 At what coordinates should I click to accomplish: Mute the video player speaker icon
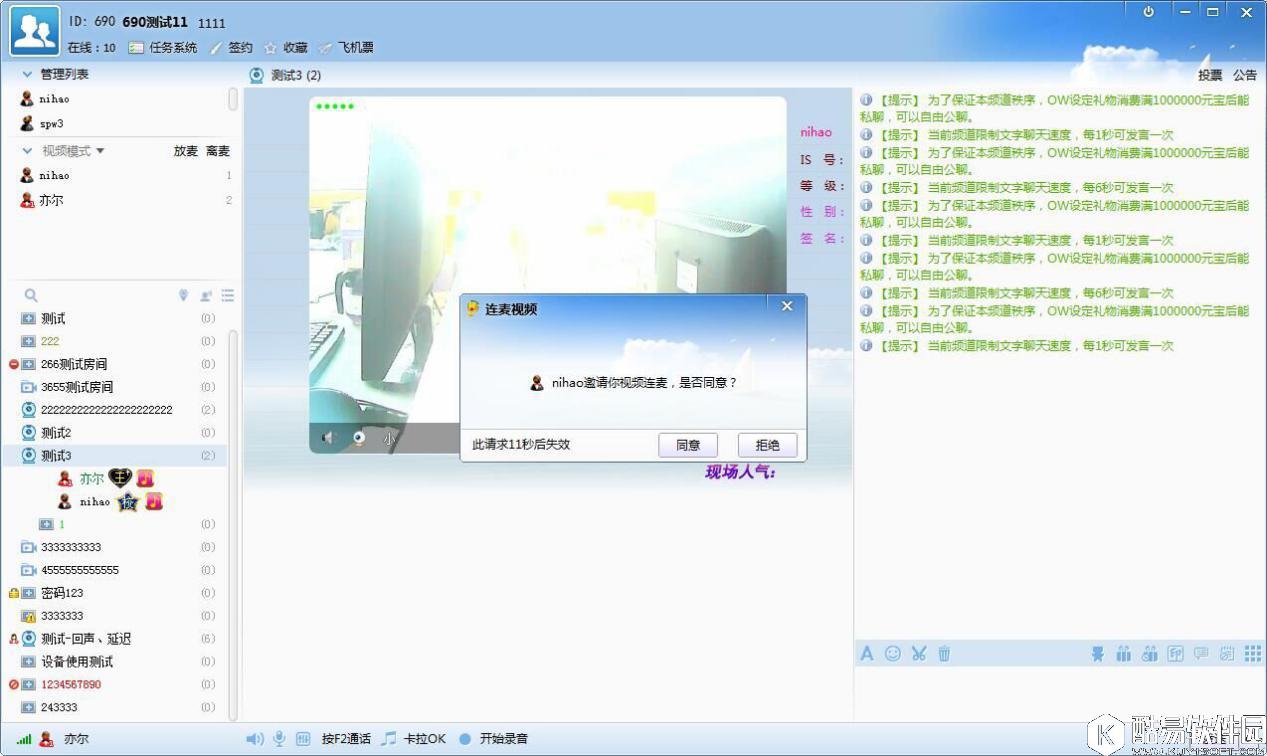pos(329,435)
